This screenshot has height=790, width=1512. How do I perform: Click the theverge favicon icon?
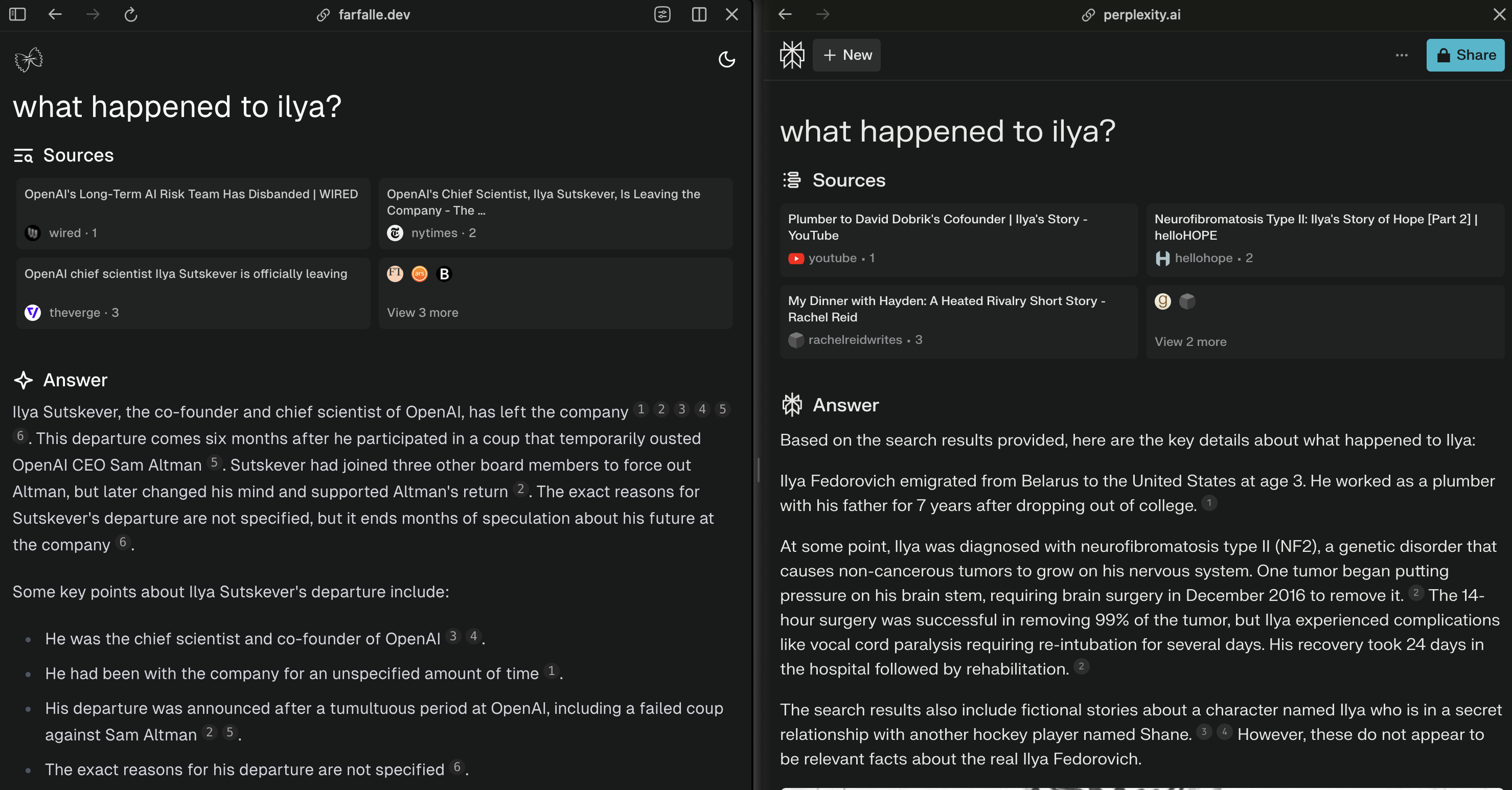coord(33,312)
